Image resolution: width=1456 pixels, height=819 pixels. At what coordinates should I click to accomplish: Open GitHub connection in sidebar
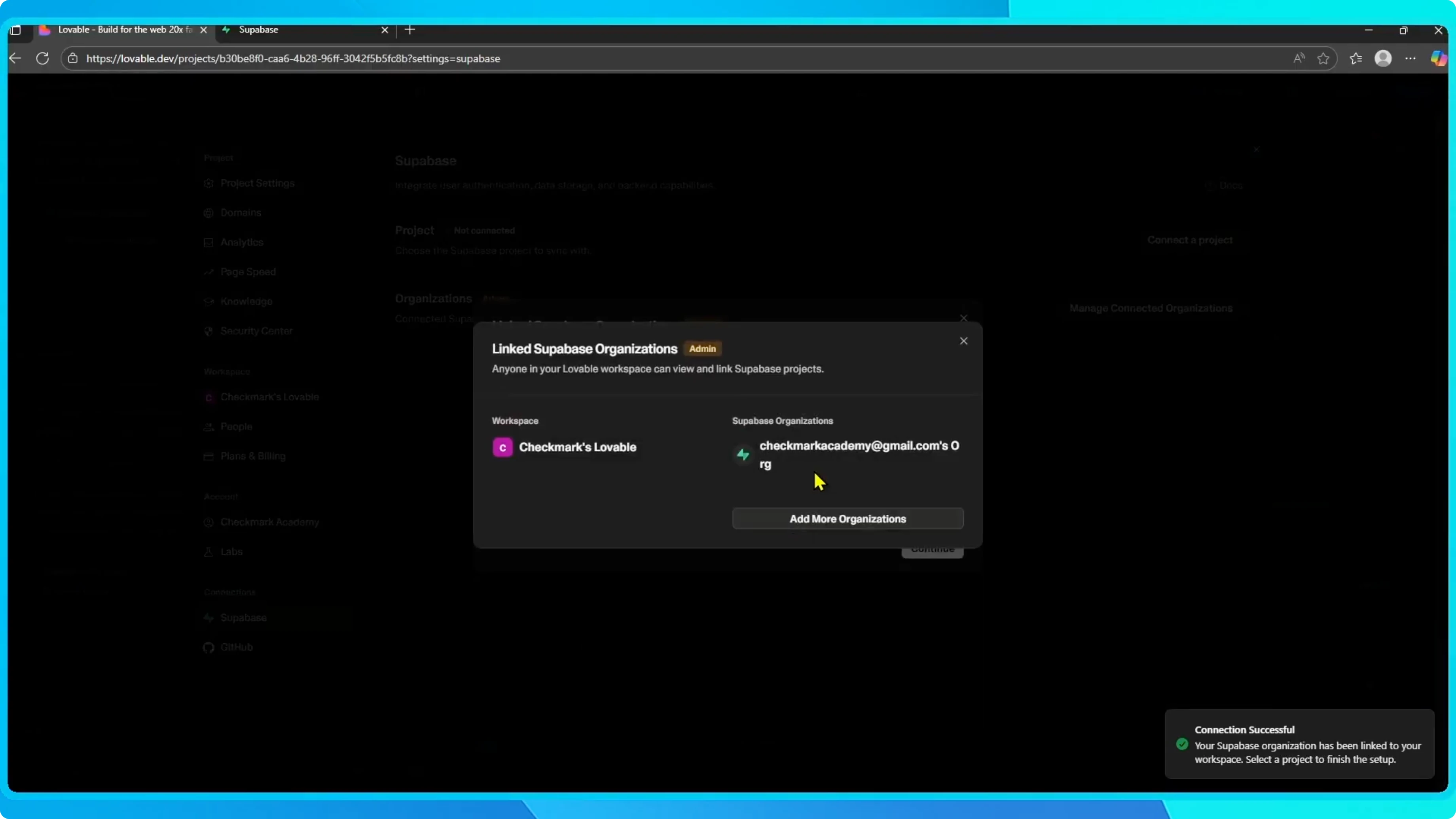[228, 647]
